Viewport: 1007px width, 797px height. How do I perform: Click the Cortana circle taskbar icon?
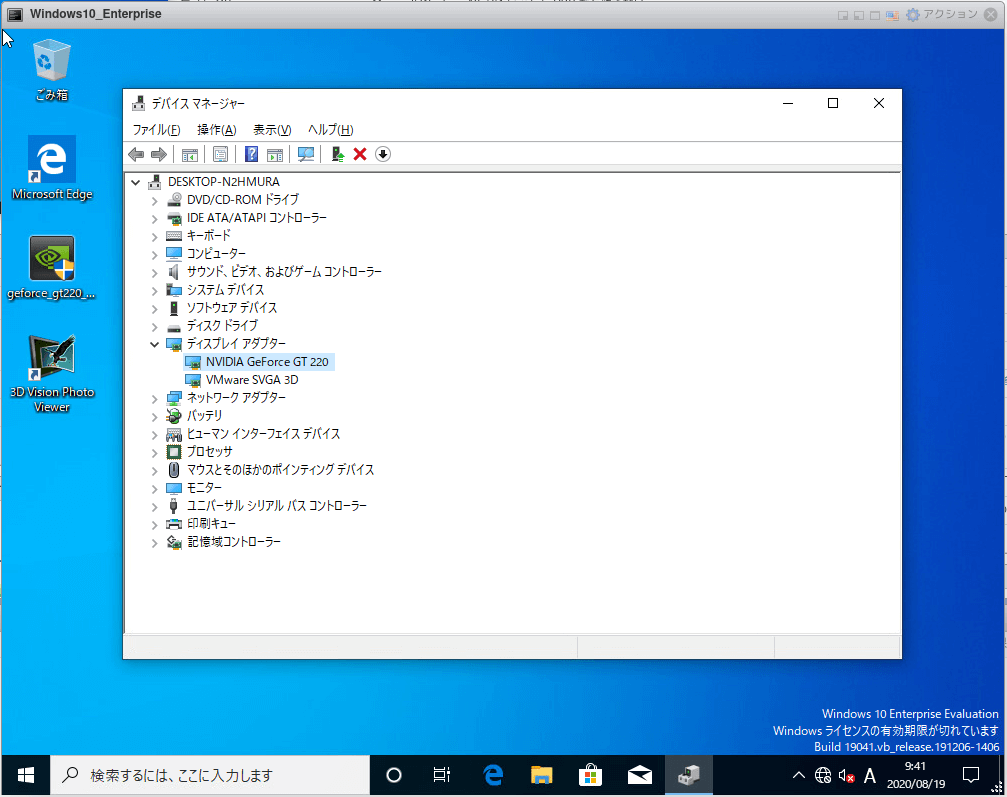click(x=394, y=775)
